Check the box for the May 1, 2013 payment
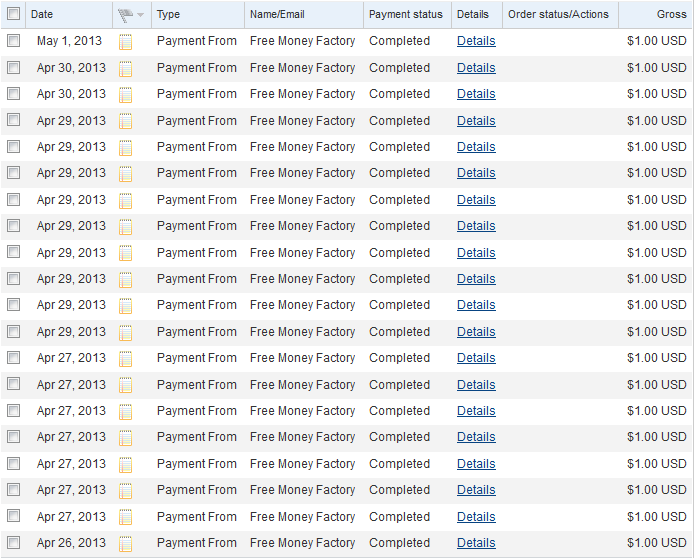The image size is (698, 558). click(x=13, y=41)
